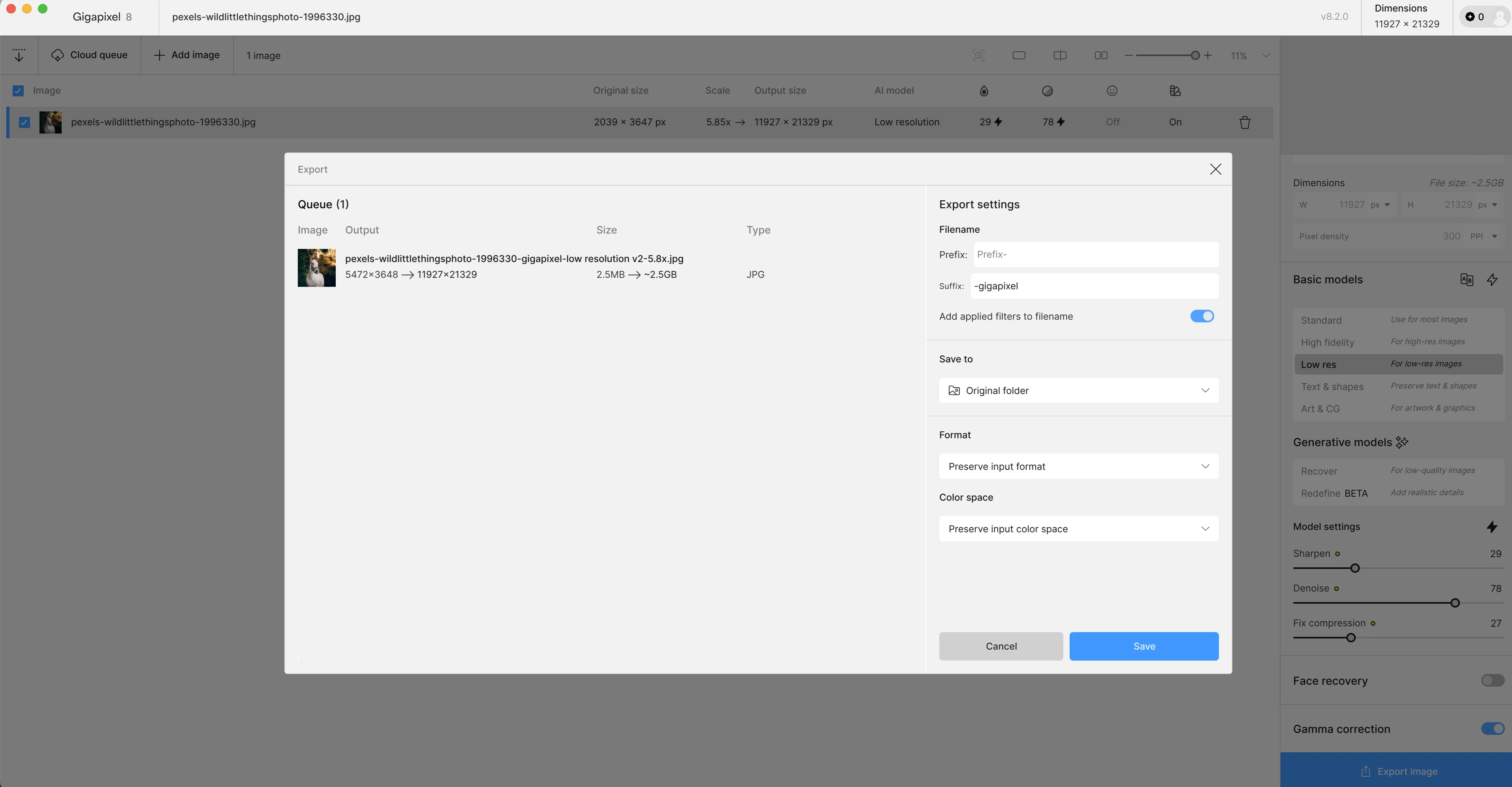1512x787 pixels.
Task: Click the model comparison icon beside Basic models
Action: (x=1466, y=280)
